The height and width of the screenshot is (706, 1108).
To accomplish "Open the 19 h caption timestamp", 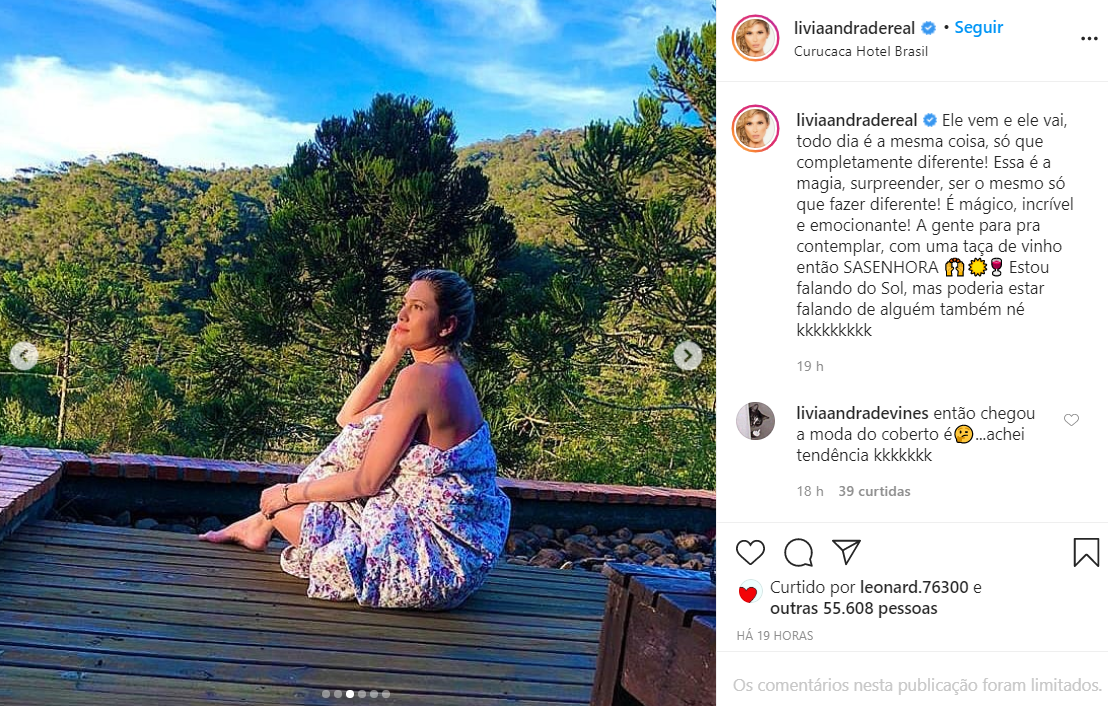I will coord(810,366).
